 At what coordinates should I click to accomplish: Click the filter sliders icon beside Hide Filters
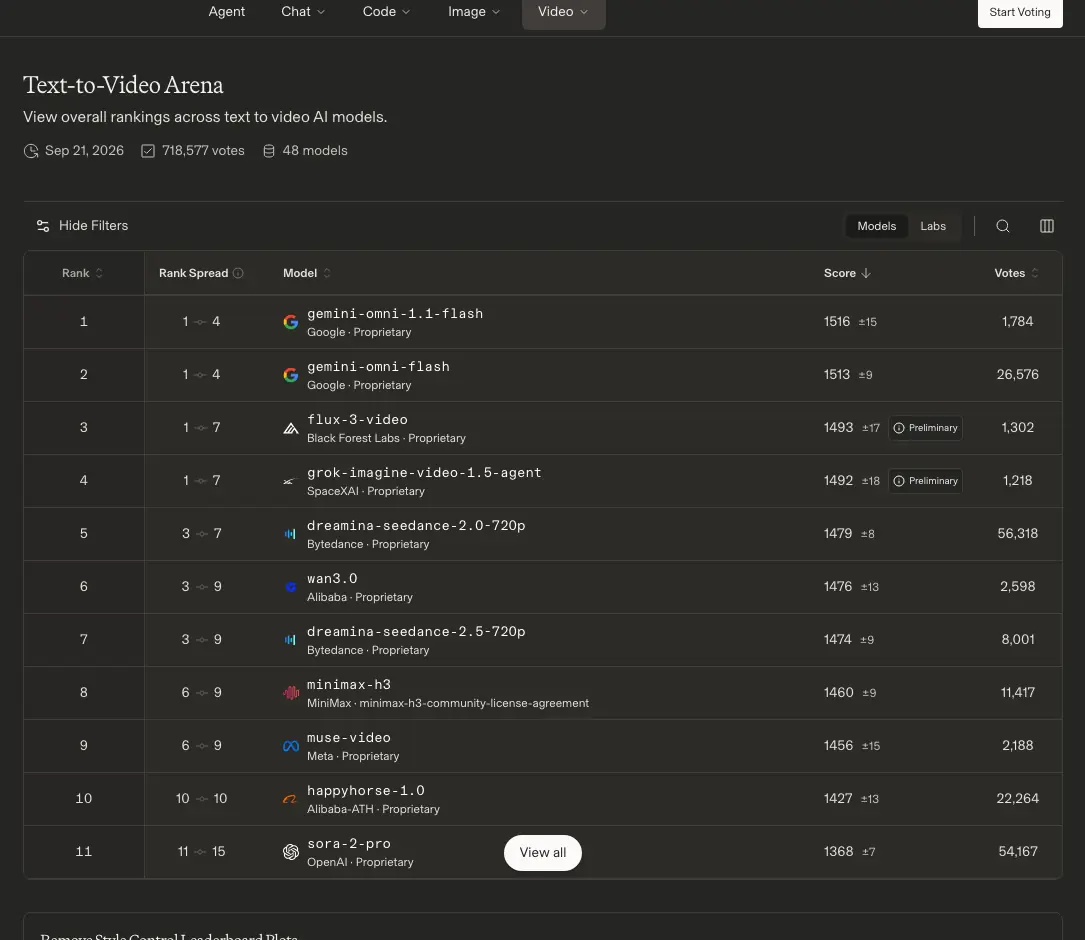43,226
